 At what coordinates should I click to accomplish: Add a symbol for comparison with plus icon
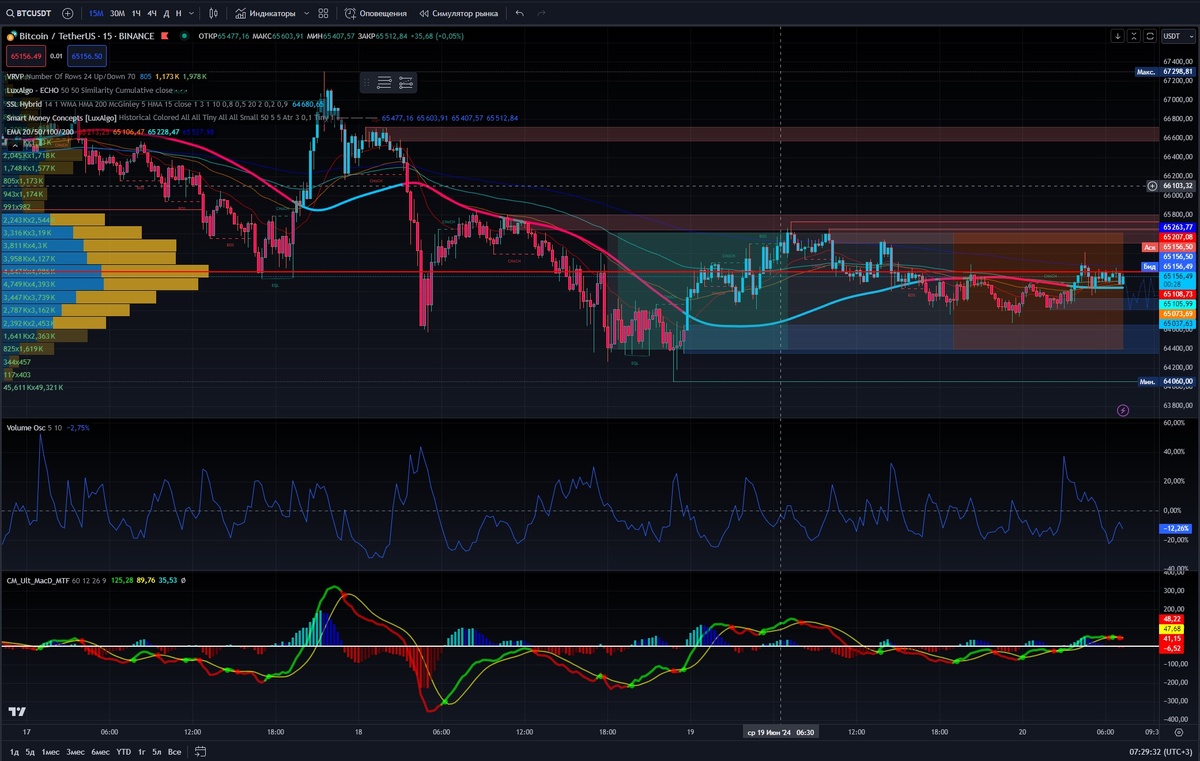click(x=67, y=13)
